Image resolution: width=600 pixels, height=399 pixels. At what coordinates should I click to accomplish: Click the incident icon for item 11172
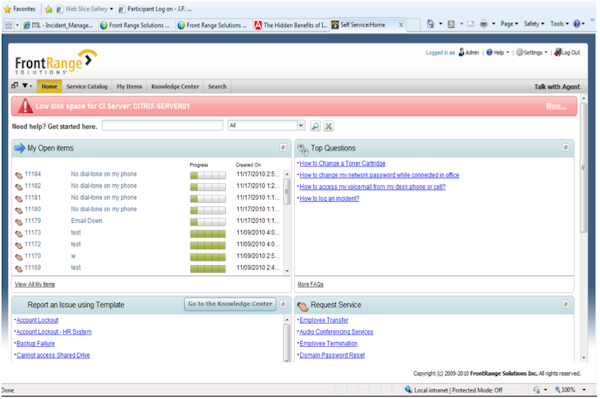[x=19, y=245]
